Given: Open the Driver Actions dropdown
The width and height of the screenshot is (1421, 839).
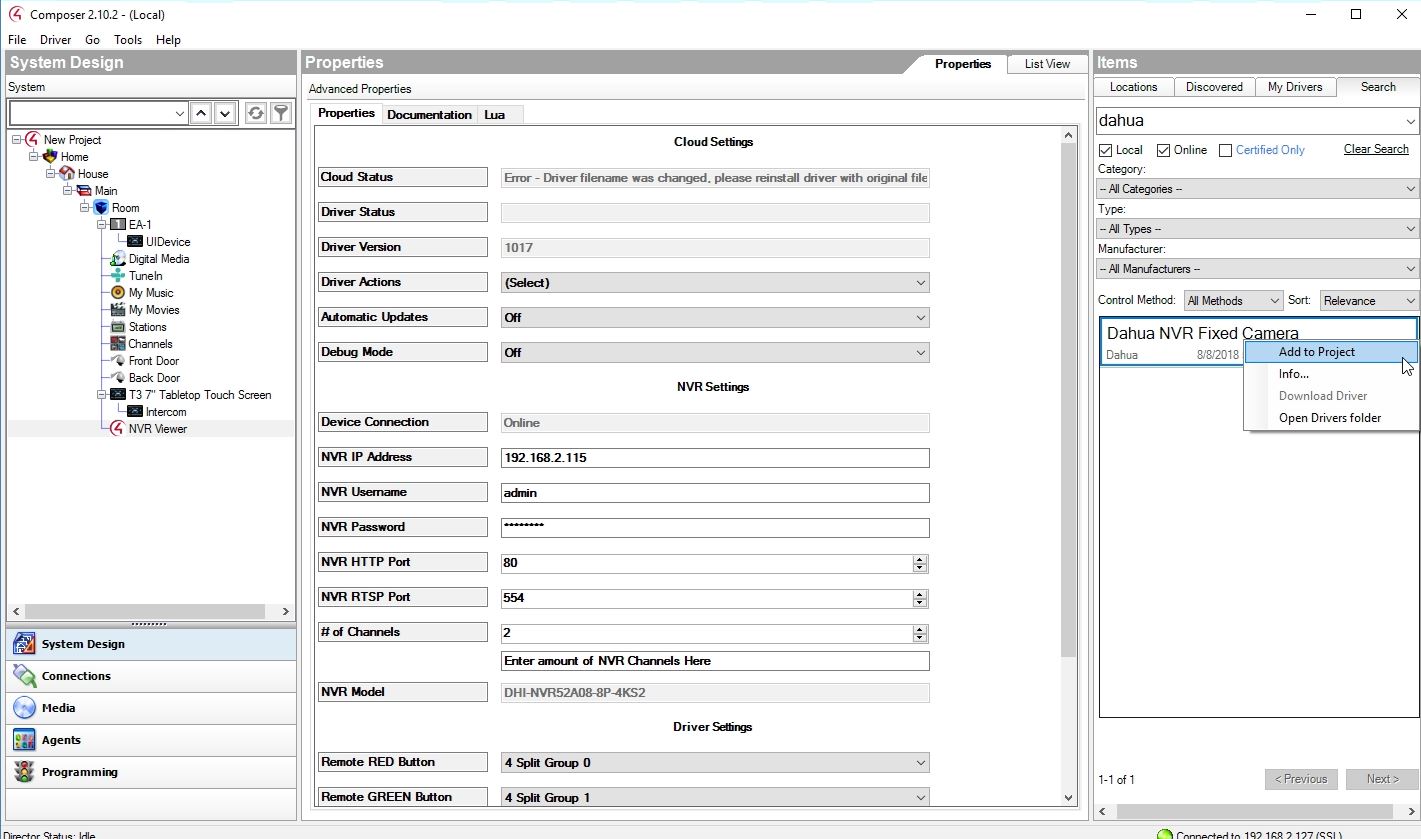Looking at the screenshot, I should pyautogui.click(x=714, y=283).
